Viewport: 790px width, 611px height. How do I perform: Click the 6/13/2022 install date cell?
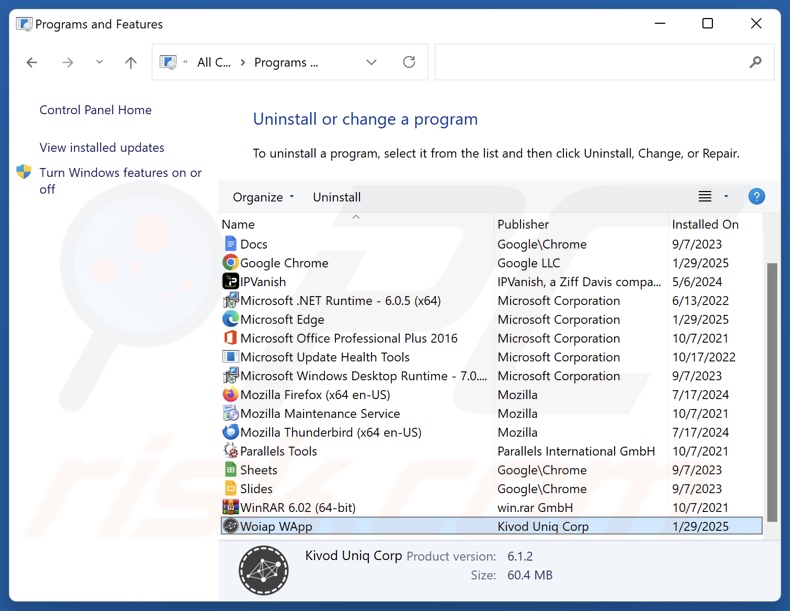click(700, 301)
